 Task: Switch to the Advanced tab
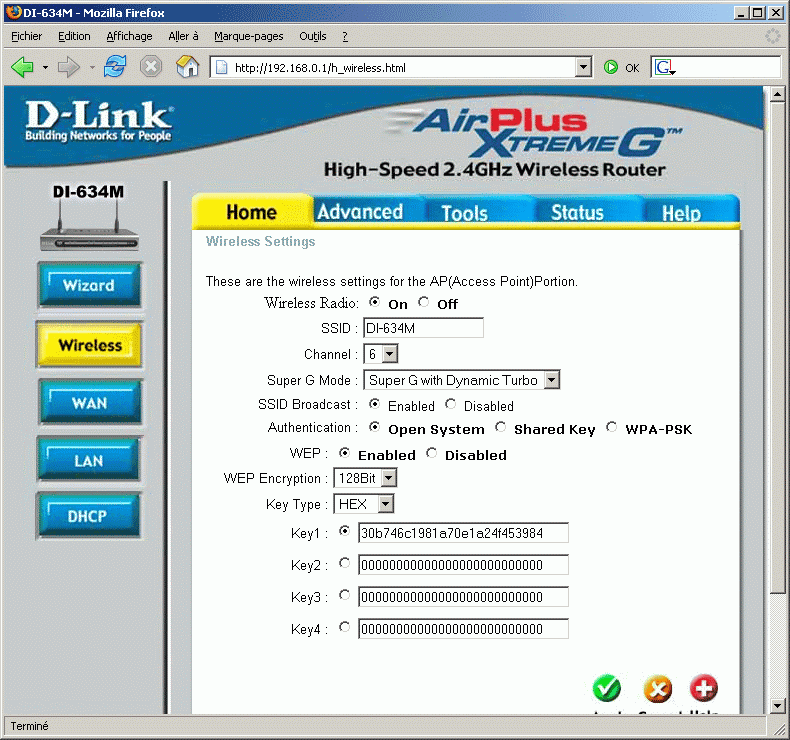[360, 212]
